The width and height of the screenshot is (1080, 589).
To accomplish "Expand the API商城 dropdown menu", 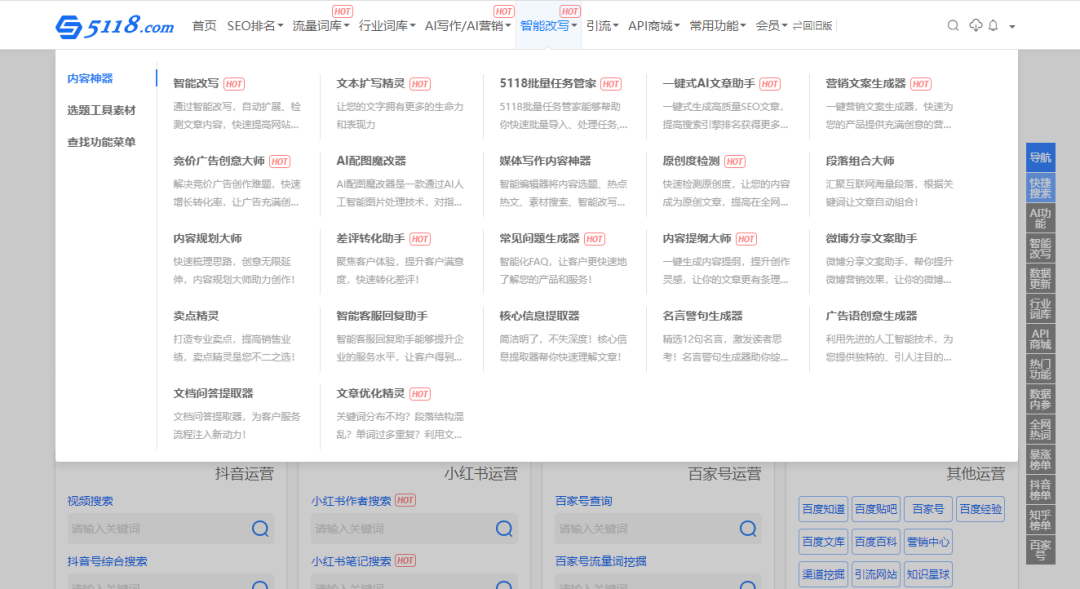I will coord(654,25).
